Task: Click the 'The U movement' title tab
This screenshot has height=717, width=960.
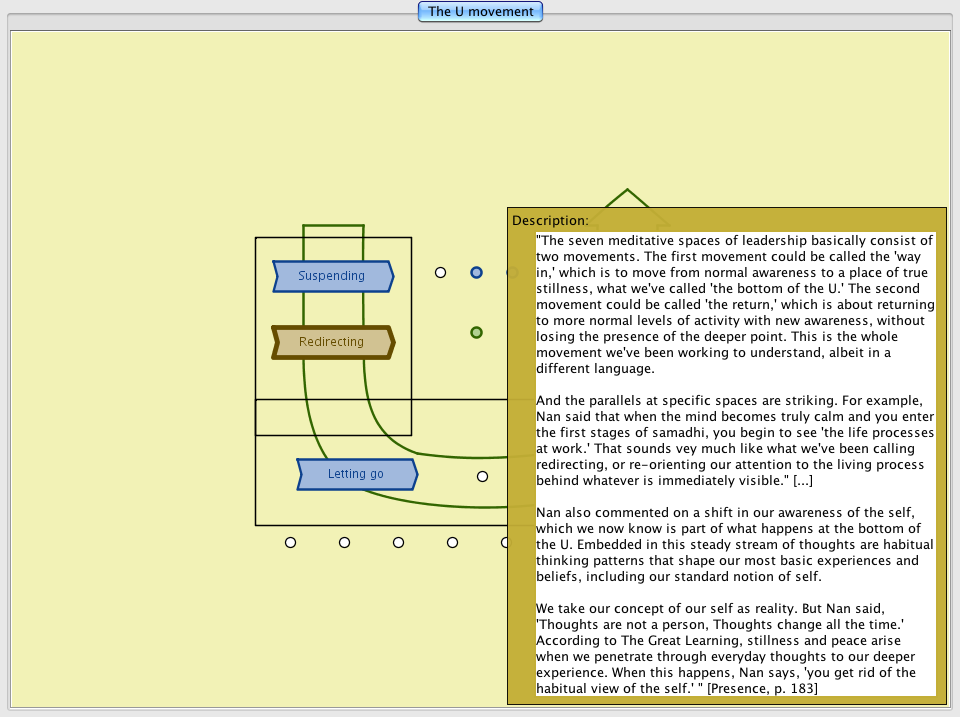Action: coord(480,12)
